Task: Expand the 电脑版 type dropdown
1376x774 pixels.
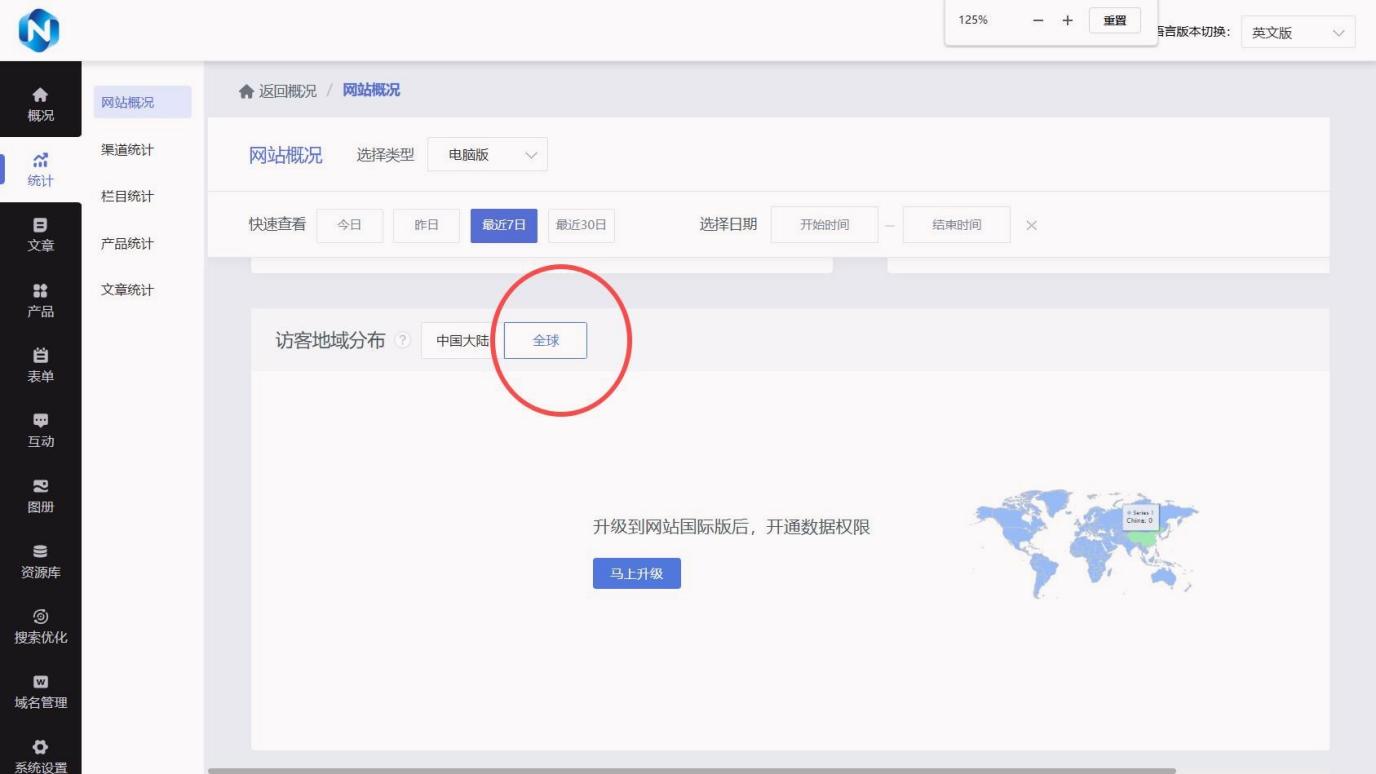Action: 487,155
